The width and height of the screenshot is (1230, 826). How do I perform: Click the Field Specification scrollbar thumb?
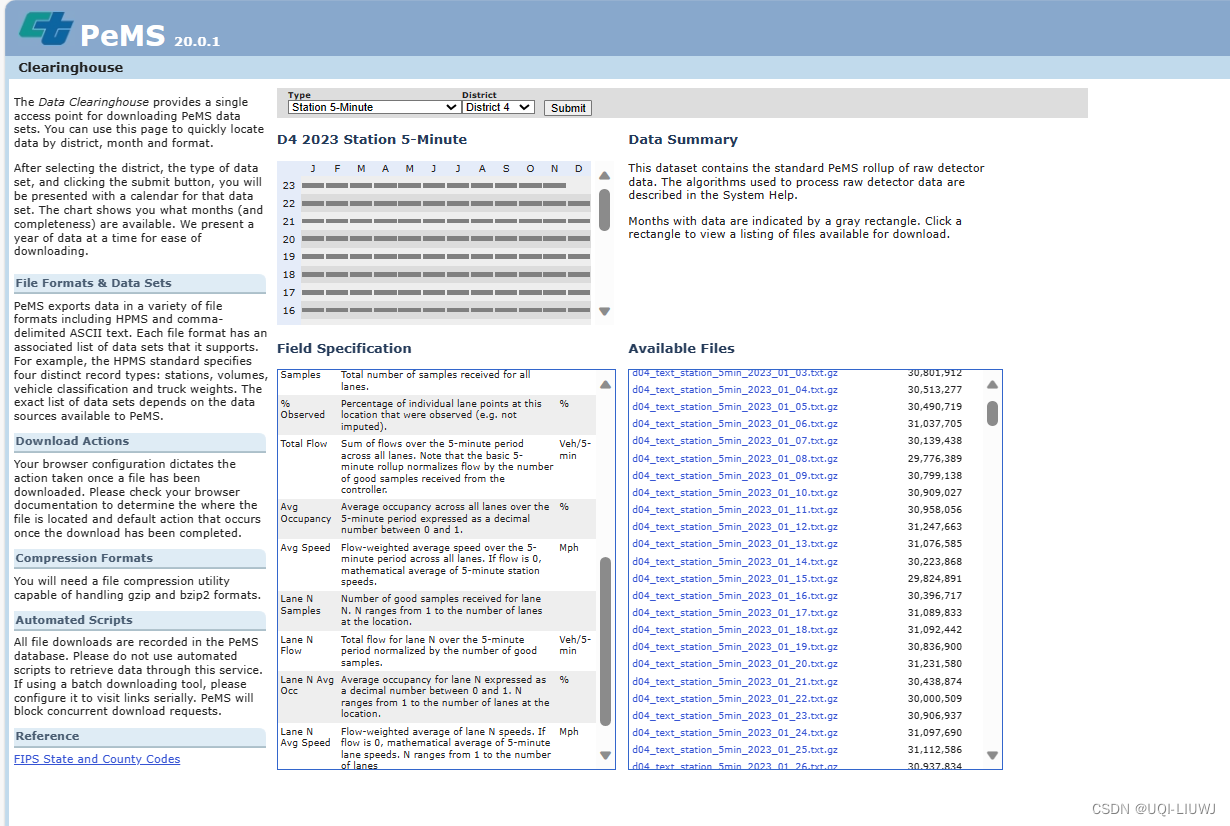(x=605, y=641)
